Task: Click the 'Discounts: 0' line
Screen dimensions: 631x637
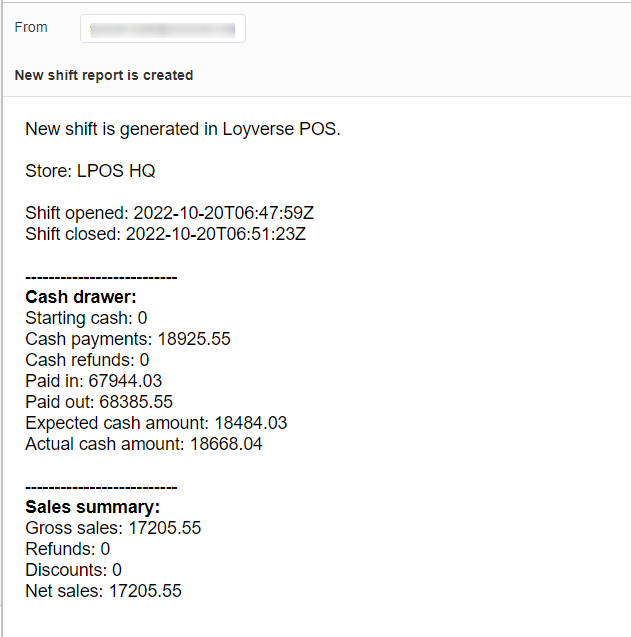Action: [73, 570]
